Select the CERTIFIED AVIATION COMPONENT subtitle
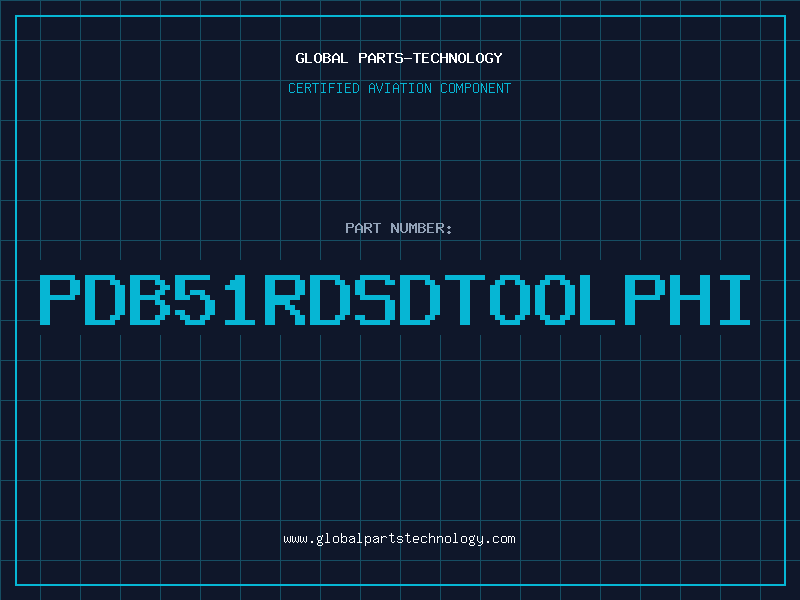The height and width of the screenshot is (600, 800). point(399,88)
